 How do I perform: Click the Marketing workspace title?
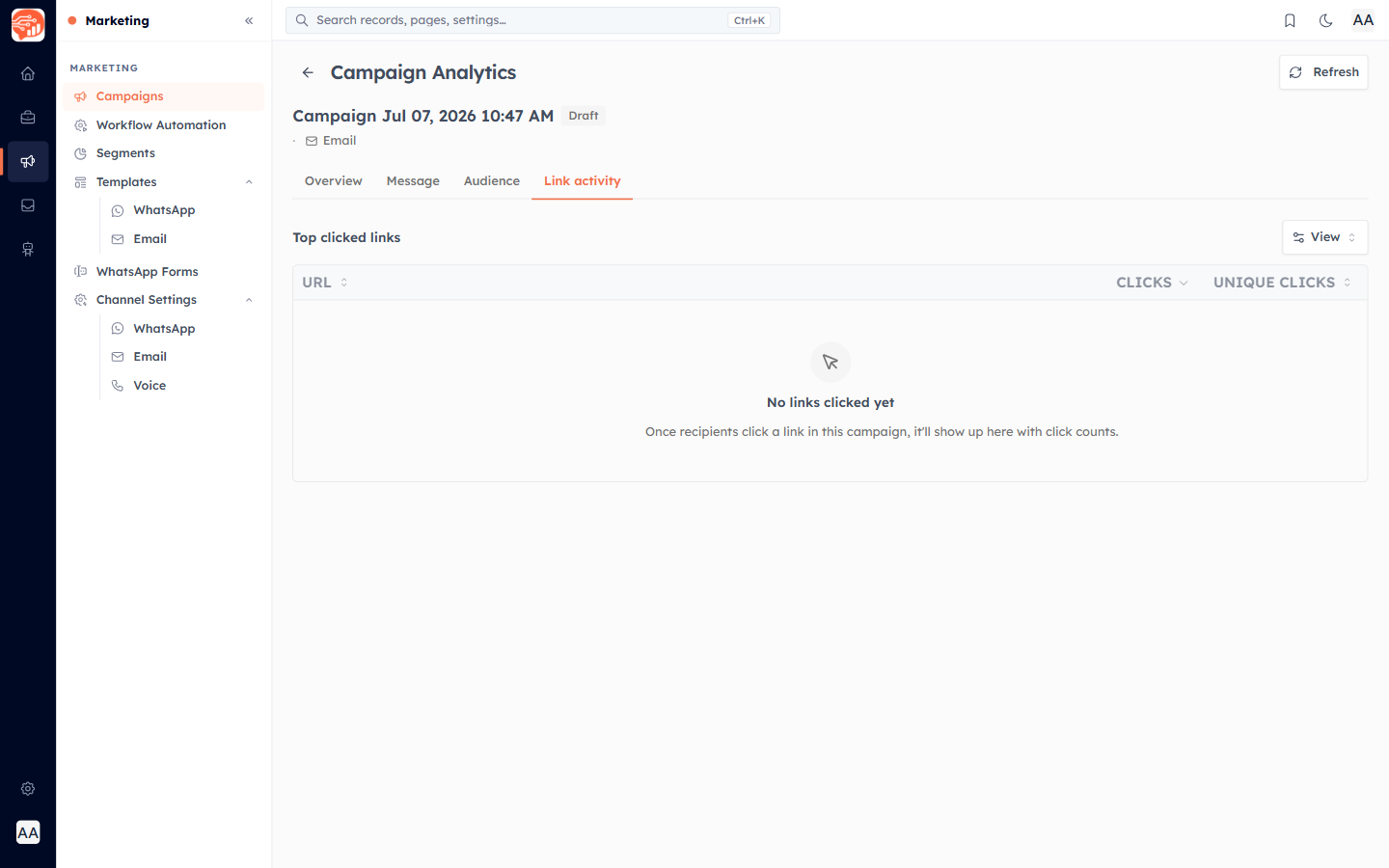point(117,20)
